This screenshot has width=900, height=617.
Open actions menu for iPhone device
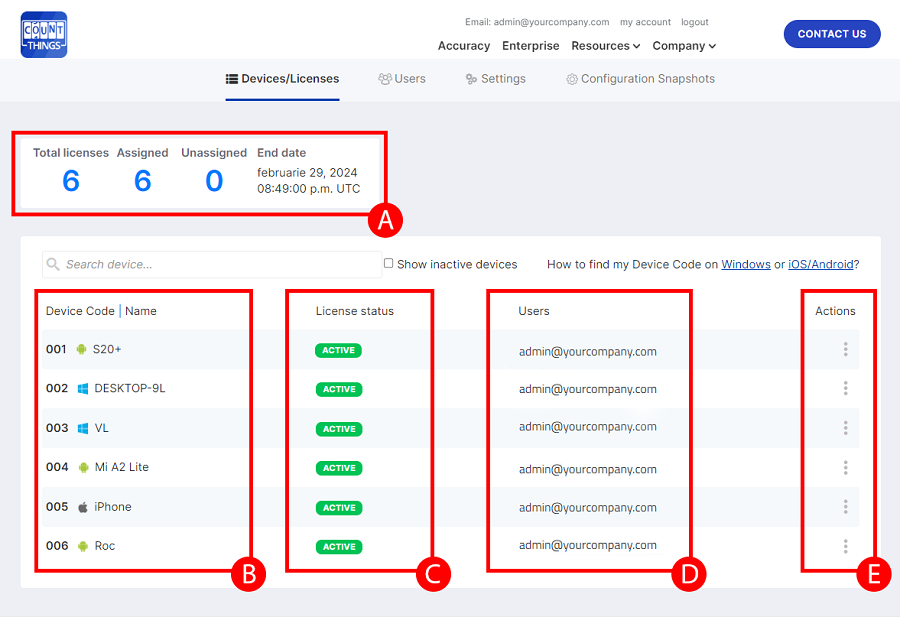coord(845,507)
